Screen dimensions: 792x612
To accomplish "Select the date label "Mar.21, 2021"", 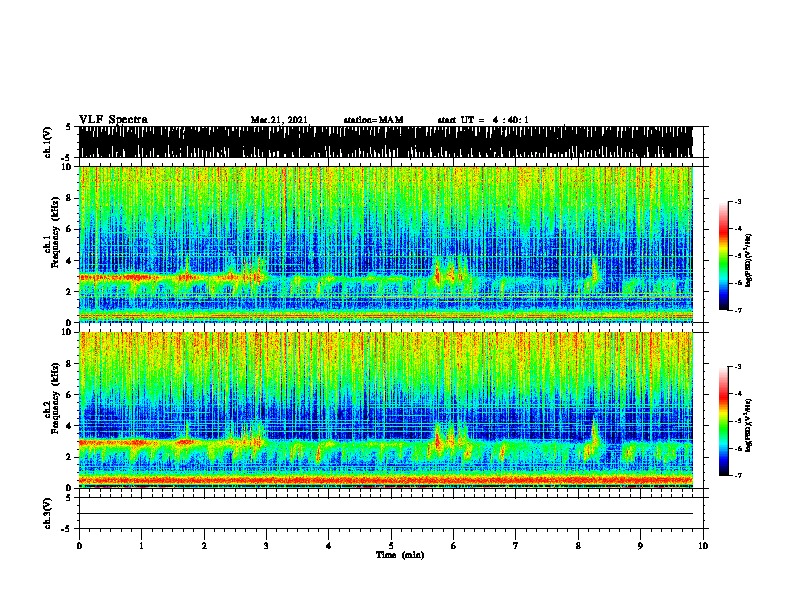I will point(279,120).
